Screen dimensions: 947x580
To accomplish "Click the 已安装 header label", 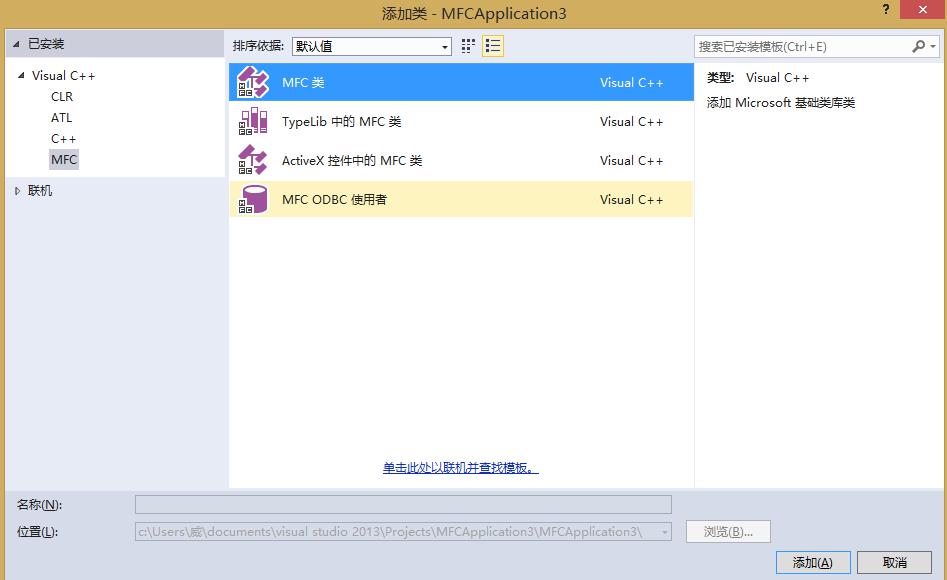I will pyautogui.click(x=46, y=44).
